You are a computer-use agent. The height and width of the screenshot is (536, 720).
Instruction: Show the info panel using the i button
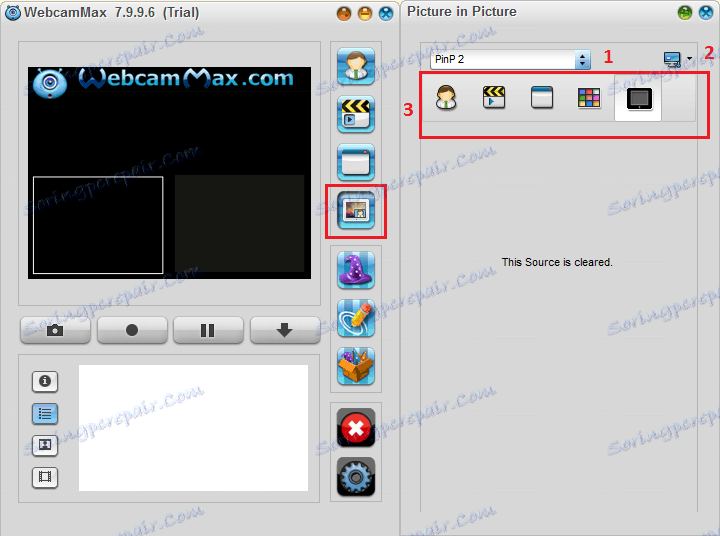pyautogui.click(x=45, y=381)
